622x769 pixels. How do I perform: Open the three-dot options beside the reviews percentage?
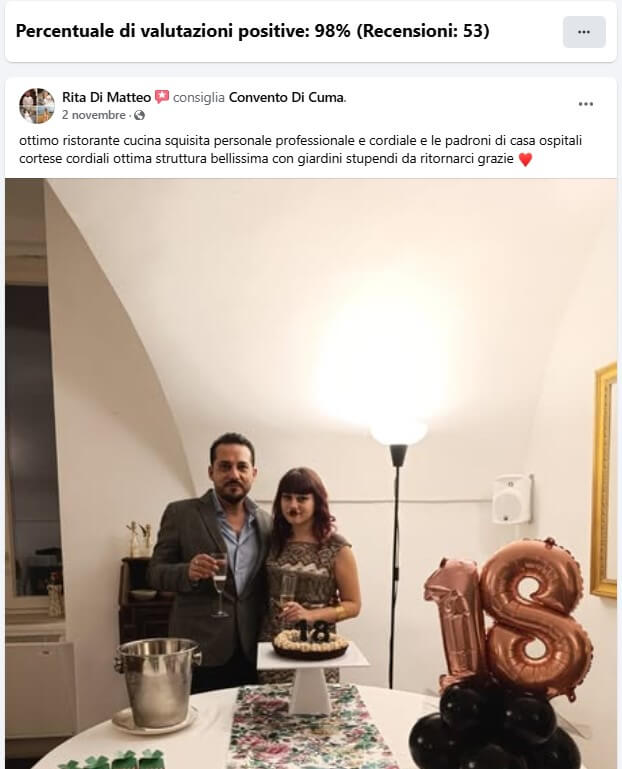pos(584,32)
